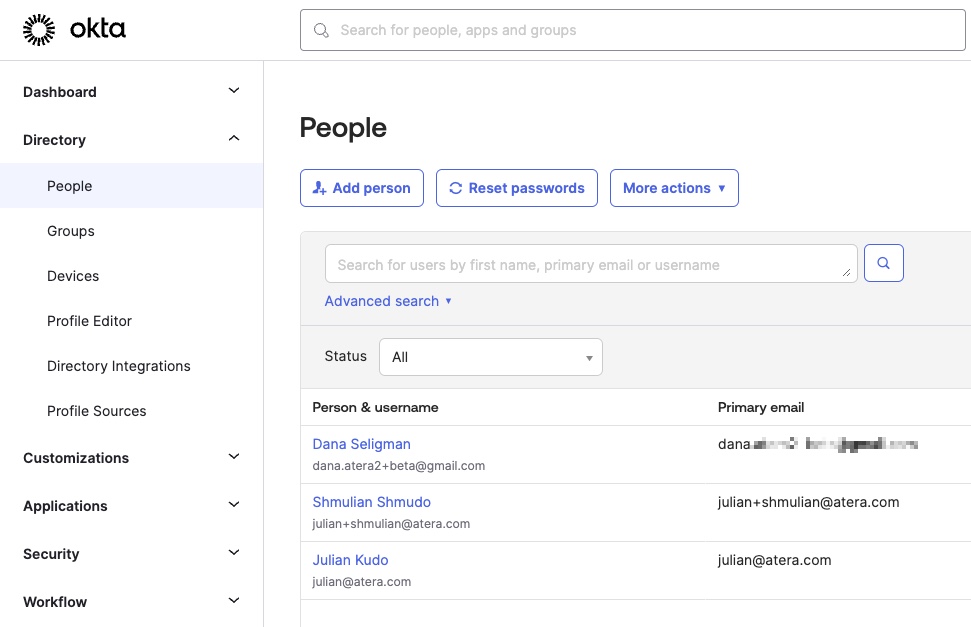The width and height of the screenshot is (971, 627).
Task: Click the Okta sunburst logo
Action: (38, 30)
